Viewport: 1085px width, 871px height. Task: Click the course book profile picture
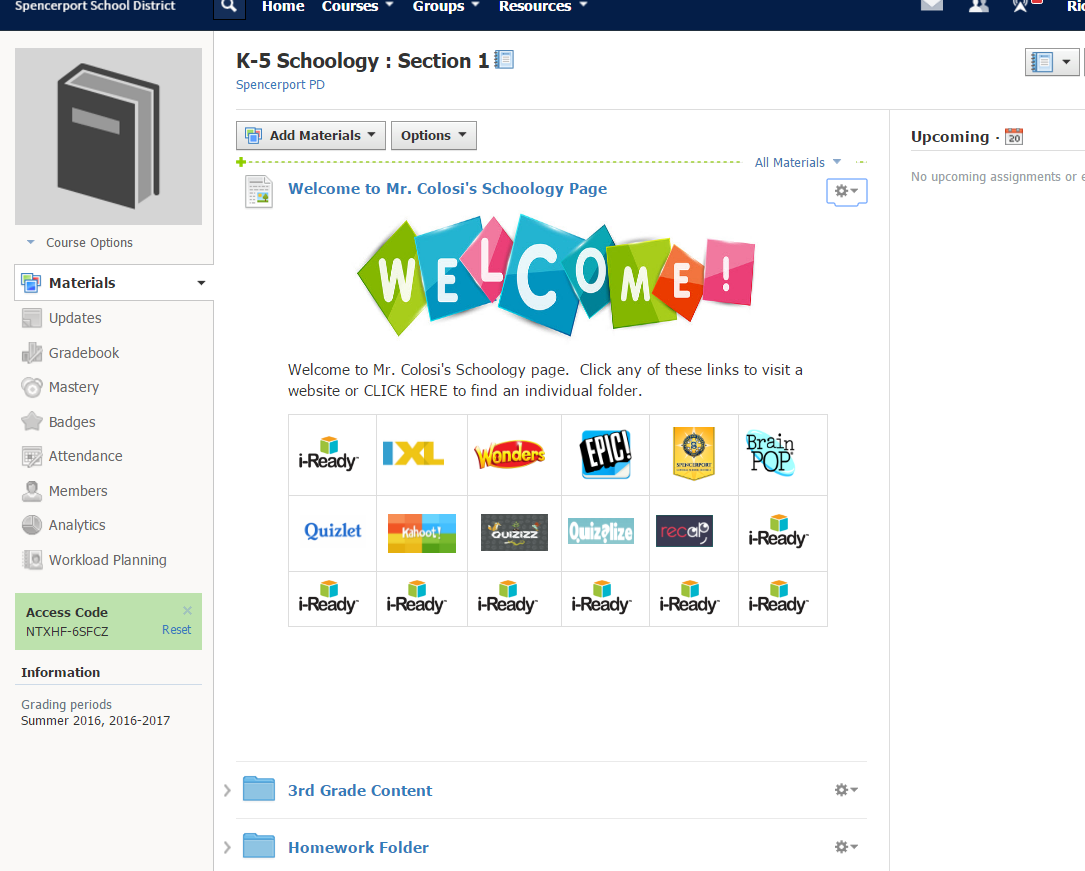coord(109,136)
